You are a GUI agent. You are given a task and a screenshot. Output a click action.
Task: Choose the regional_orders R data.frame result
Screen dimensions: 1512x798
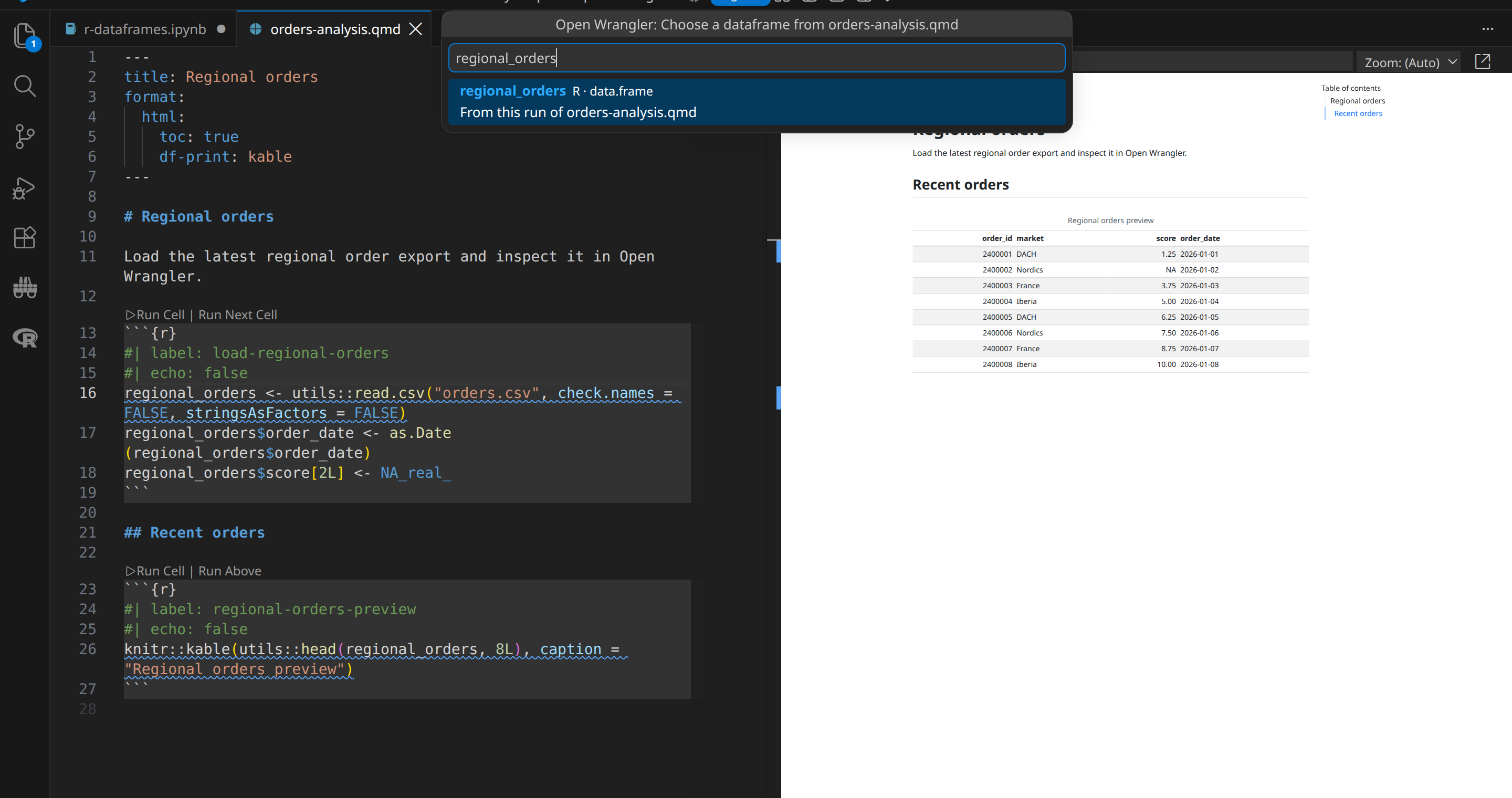(756, 101)
